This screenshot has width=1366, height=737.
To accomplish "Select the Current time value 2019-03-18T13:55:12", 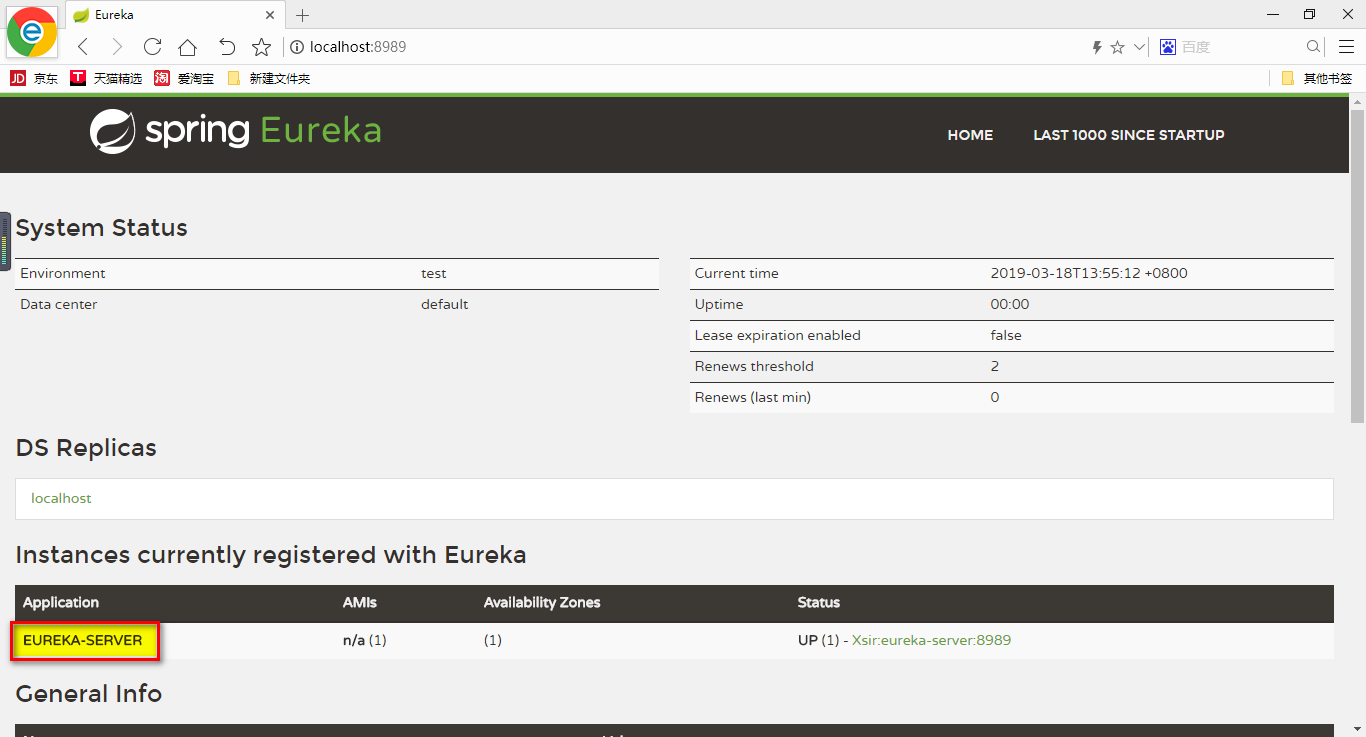I will [1089, 273].
